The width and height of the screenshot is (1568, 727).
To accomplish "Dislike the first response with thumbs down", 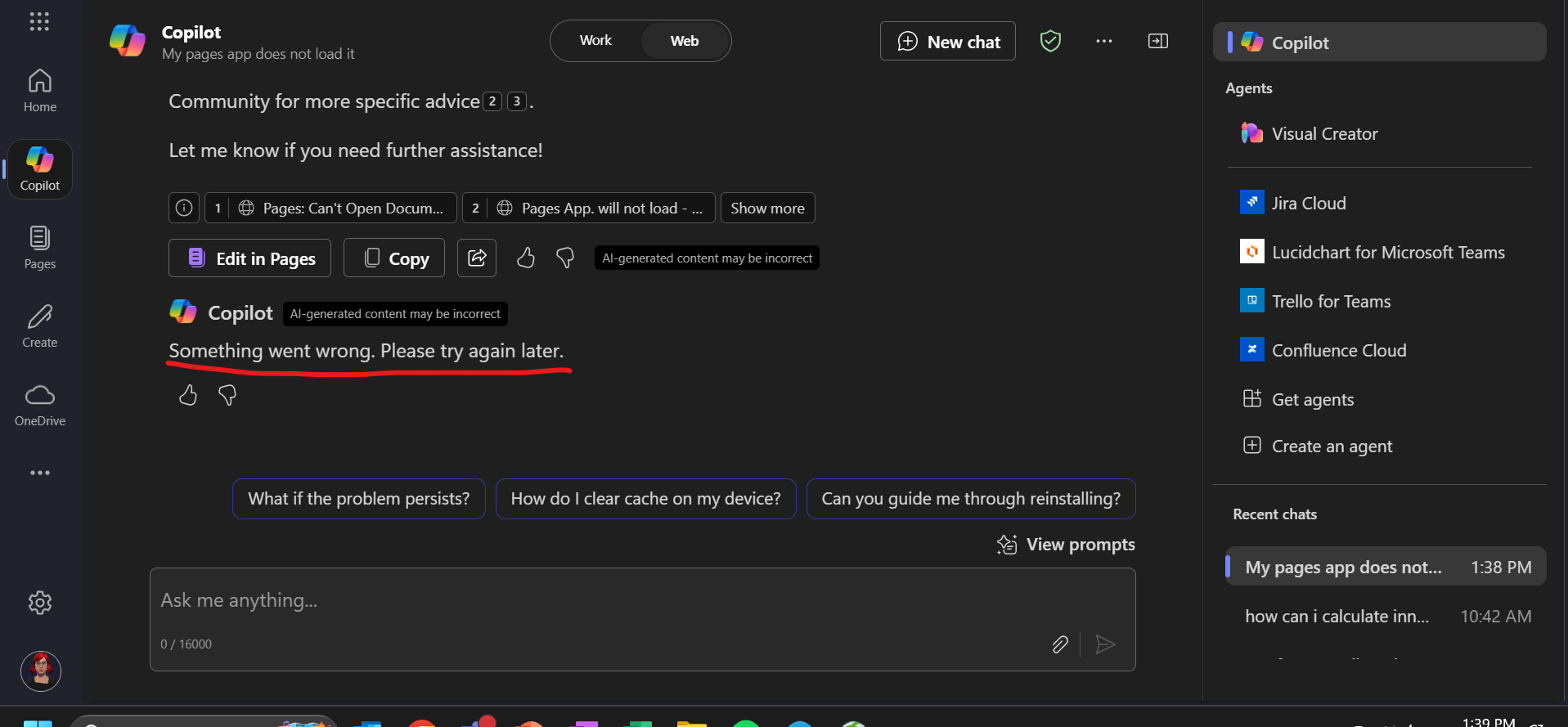I will pos(565,258).
